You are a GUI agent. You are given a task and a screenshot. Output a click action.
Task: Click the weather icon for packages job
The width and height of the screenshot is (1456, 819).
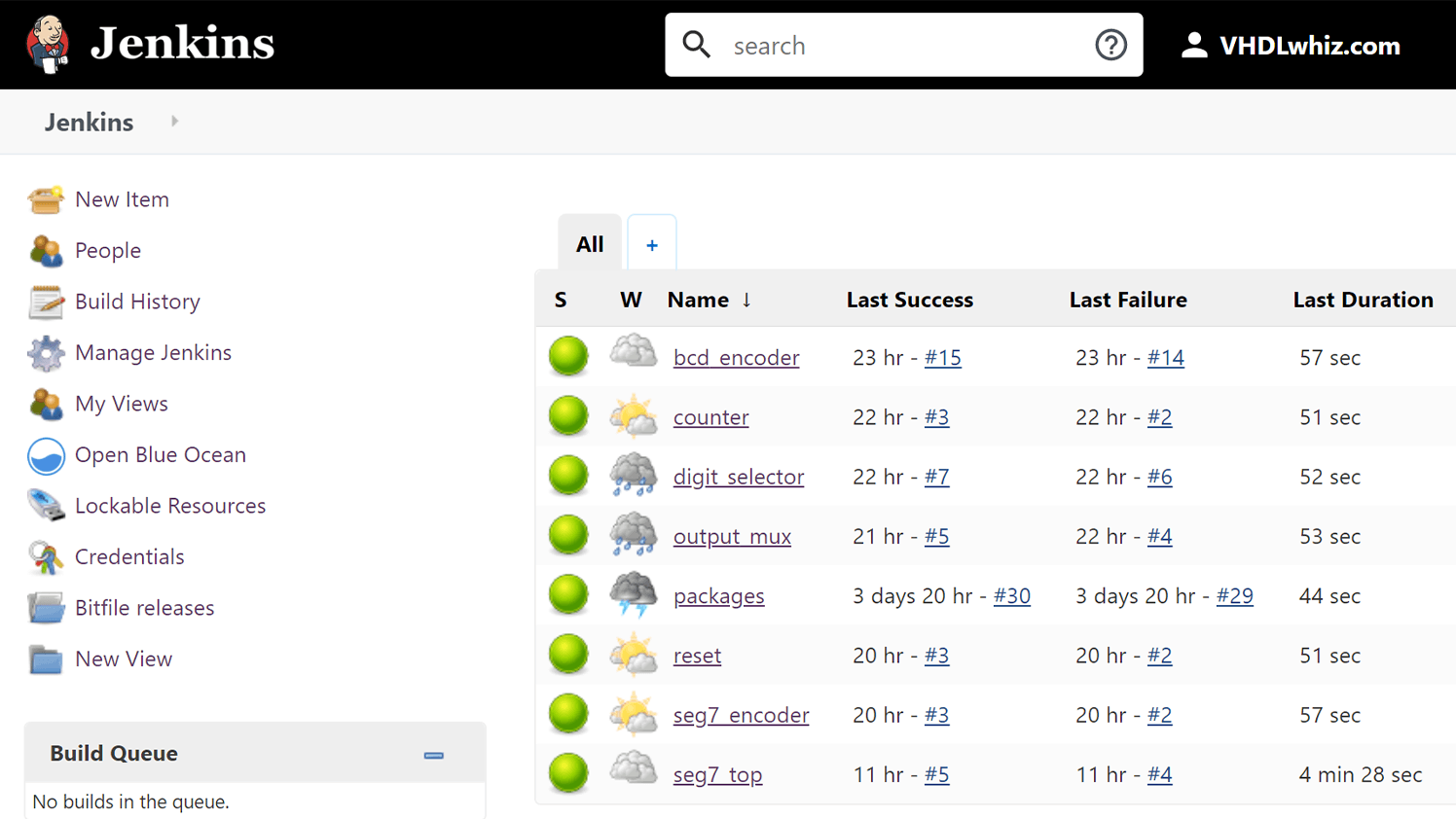634,594
